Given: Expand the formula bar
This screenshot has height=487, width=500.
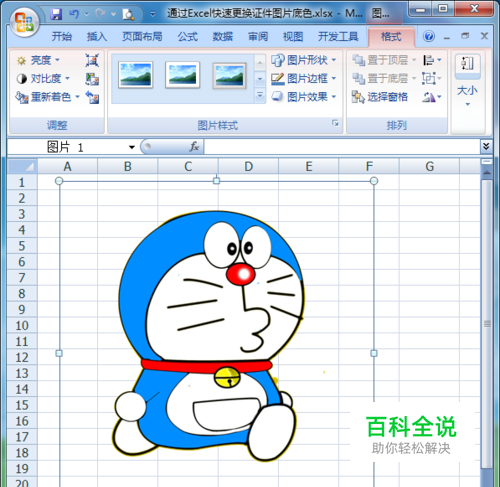Looking at the screenshot, I should (486, 146).
